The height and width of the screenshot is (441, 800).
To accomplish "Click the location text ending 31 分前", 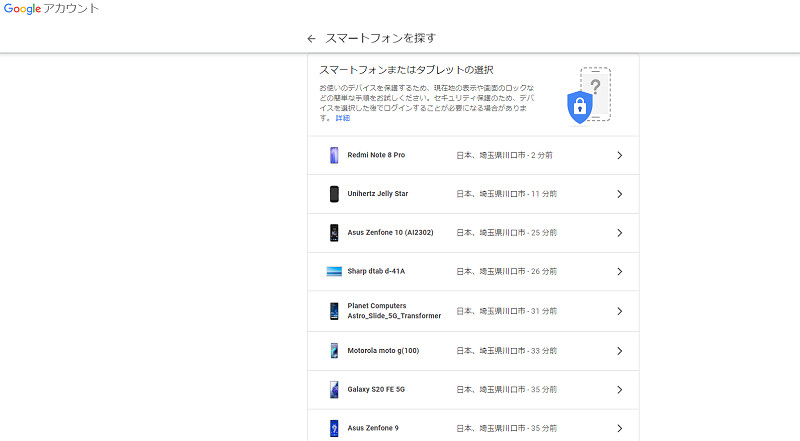I will (506, 311).
